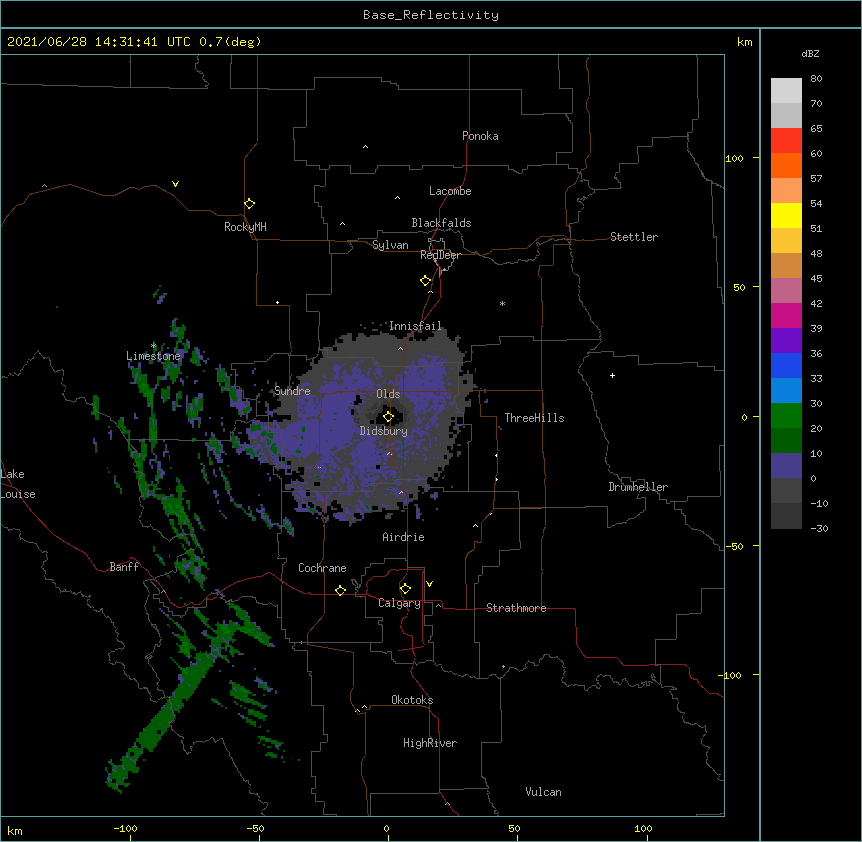Viewport: 862px width, 842px height.
Task: Click the Cochrane town label
Action: click(322, 568)
